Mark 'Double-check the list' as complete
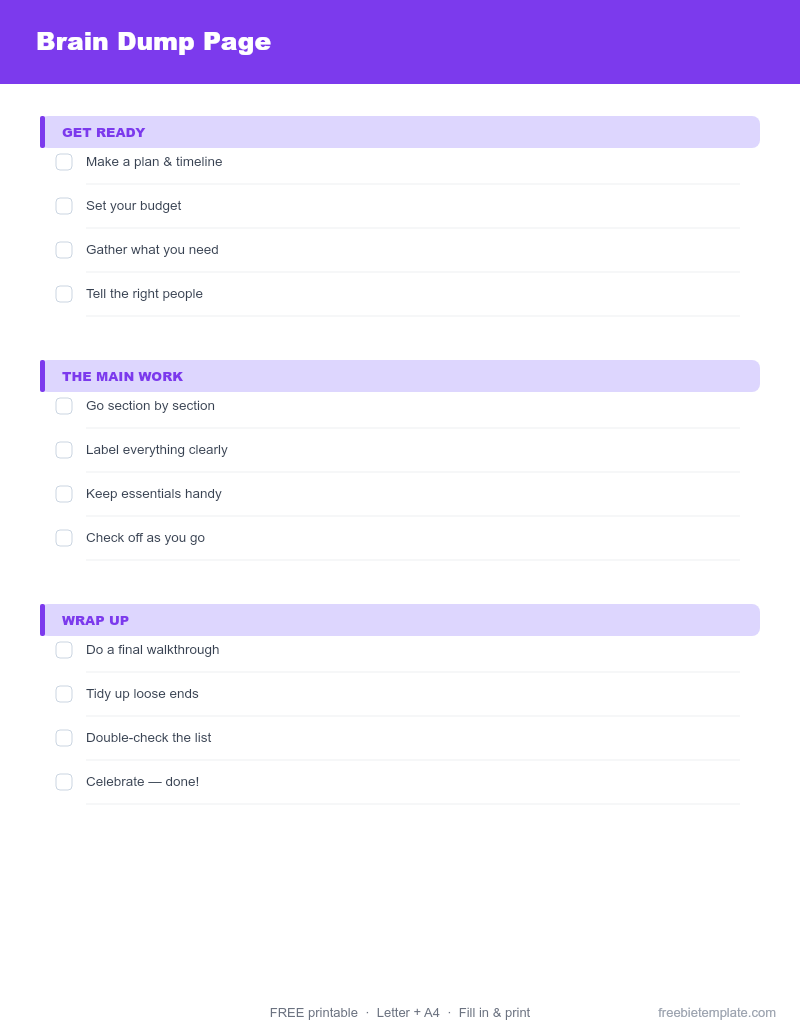The image size is (800, 1035). click(64, 738)
